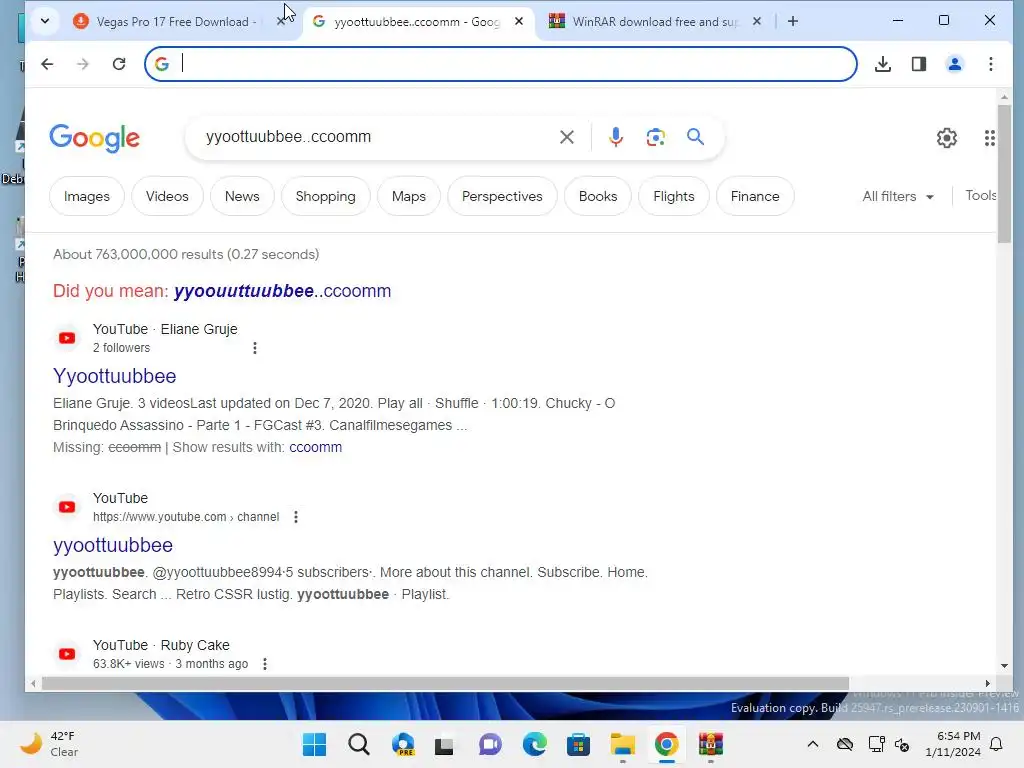Clear the Google search box text
The height and width of the screenshot is (768, 1024).
[x=567, y=137]
